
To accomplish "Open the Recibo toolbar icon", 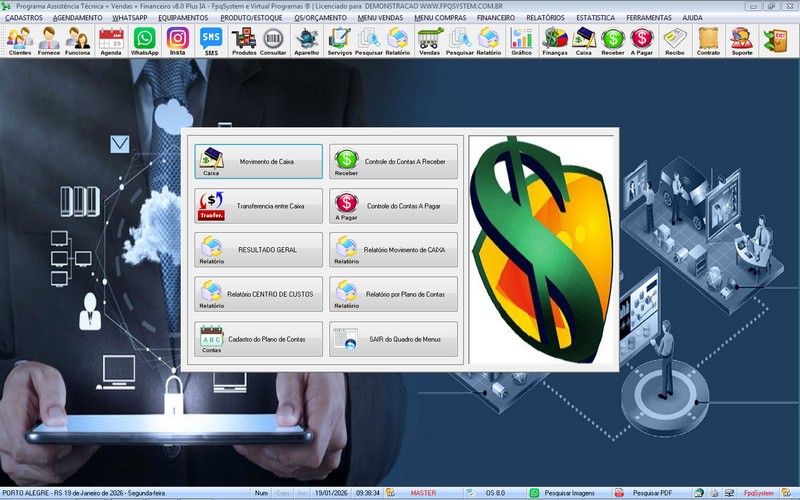I will [674, 41].
